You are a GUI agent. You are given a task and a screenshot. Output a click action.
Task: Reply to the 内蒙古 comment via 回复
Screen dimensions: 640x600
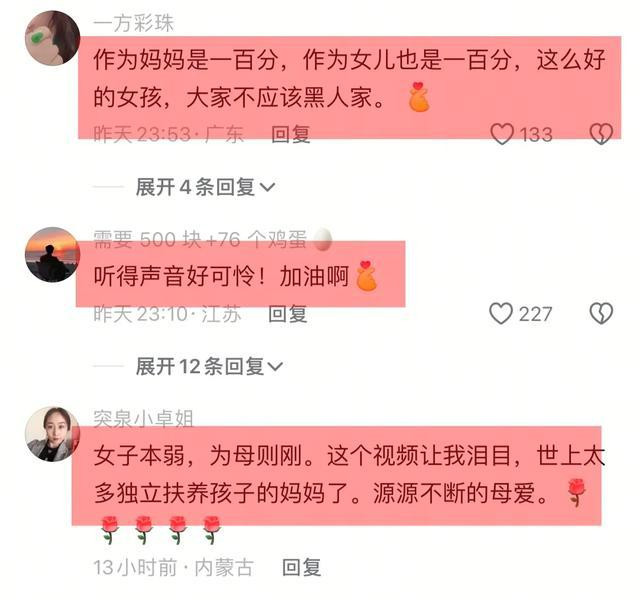coord(302,567)
